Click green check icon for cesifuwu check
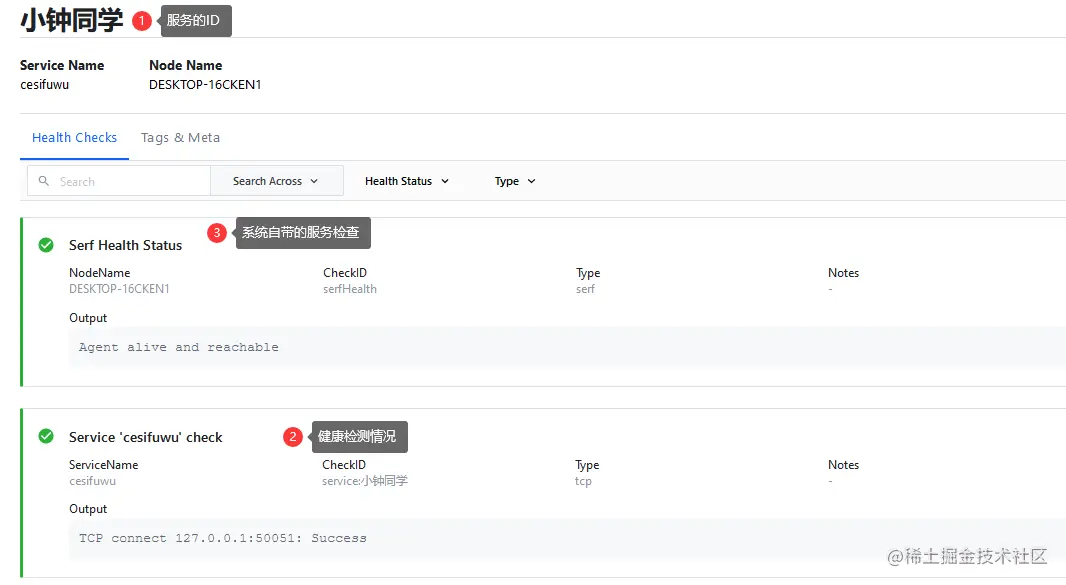The image size is (1066, 585). pos(46,437)
